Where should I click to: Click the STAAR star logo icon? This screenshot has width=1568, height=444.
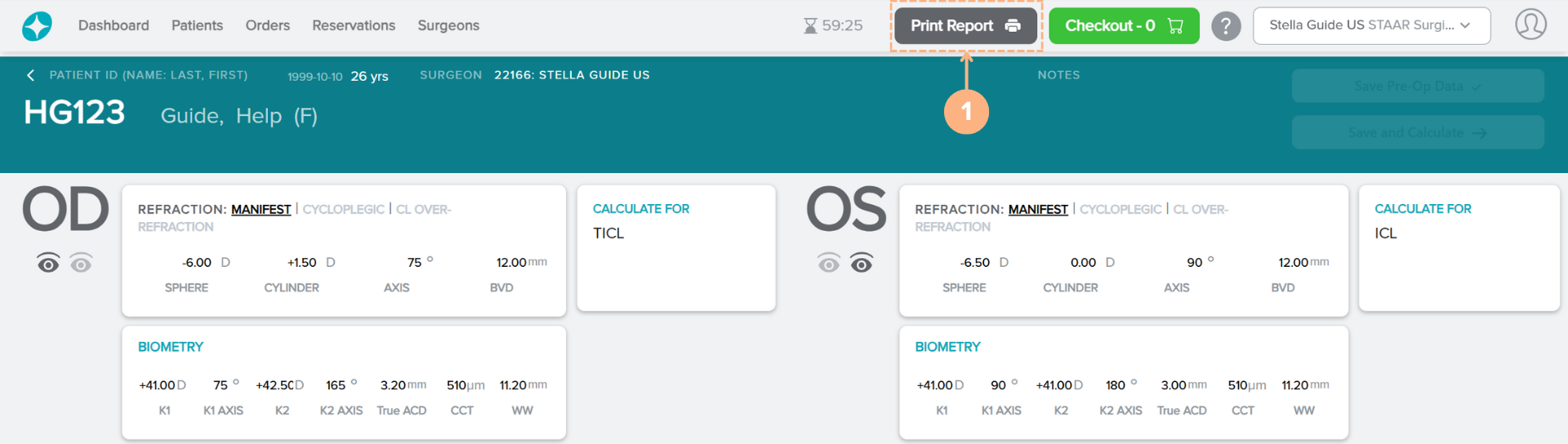pyautogui.click(x=37, y=26)
